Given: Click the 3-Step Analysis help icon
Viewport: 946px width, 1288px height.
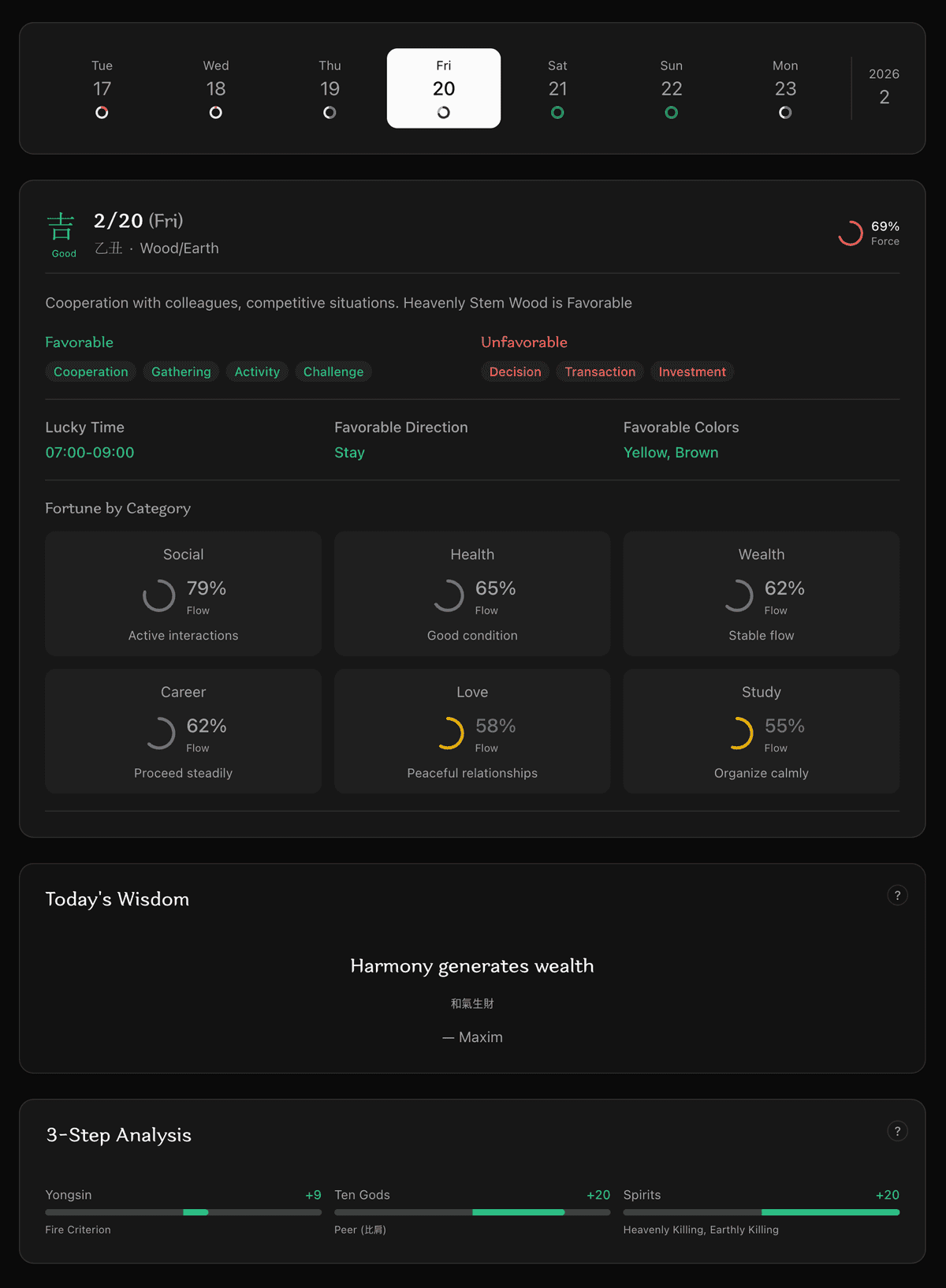Looking at the screenshot, I should pos(897,1131).
